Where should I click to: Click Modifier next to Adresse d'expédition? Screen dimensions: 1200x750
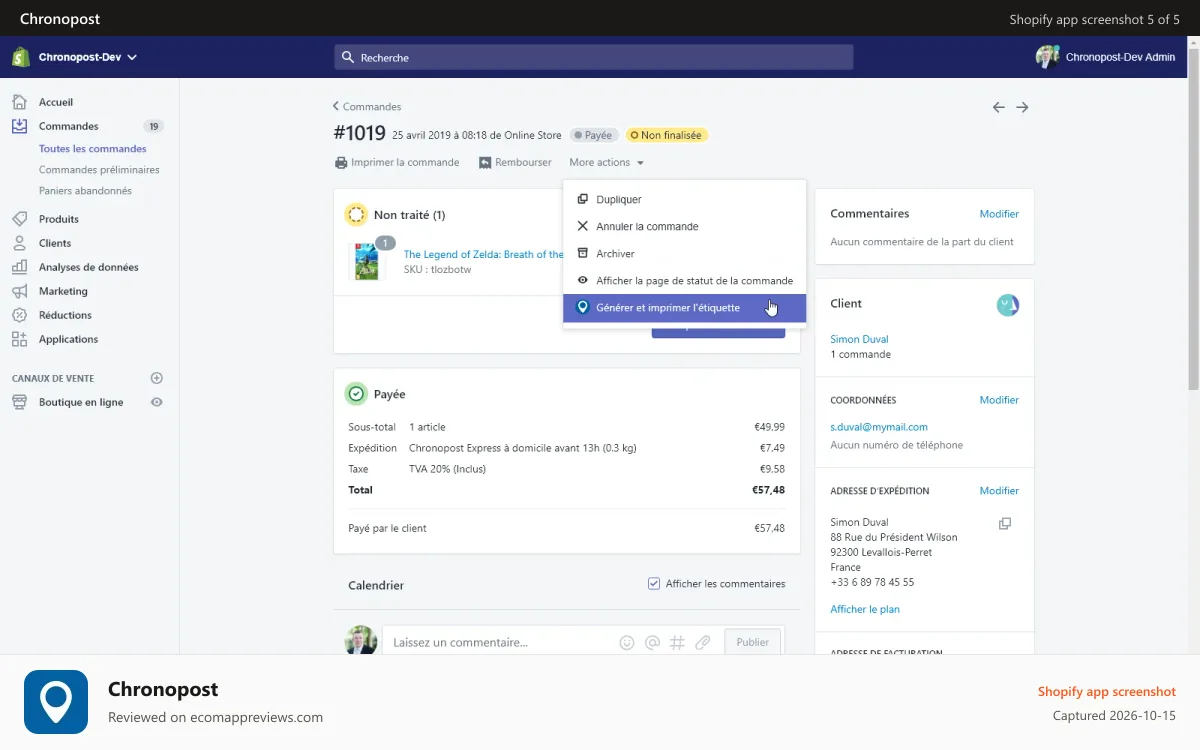[999, 491]
